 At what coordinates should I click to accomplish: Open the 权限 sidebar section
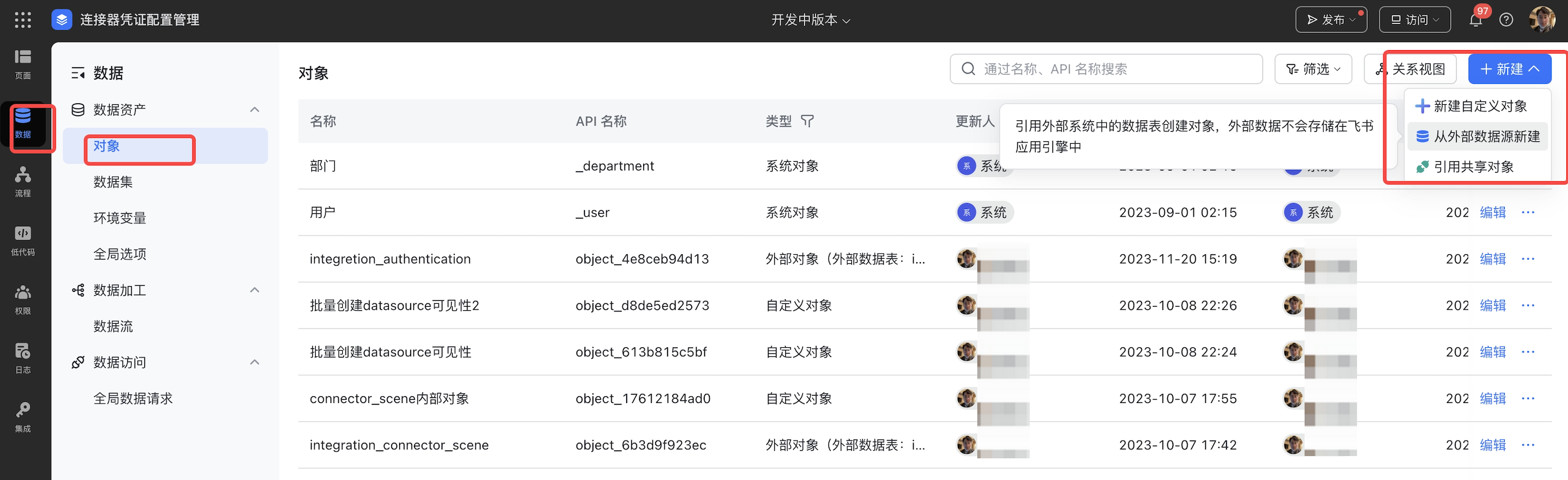click(x=22, y=300)
